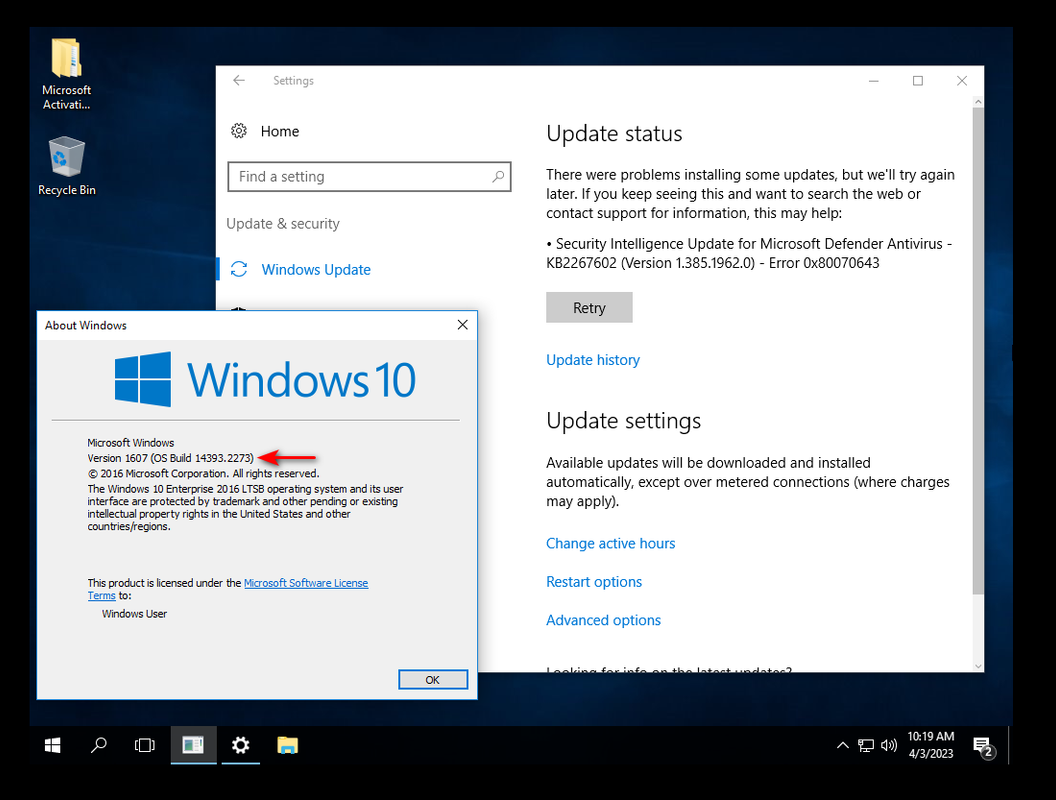Open the Recycle Bin desktop icon
The image size is (1056, 800).
[66, 166]
